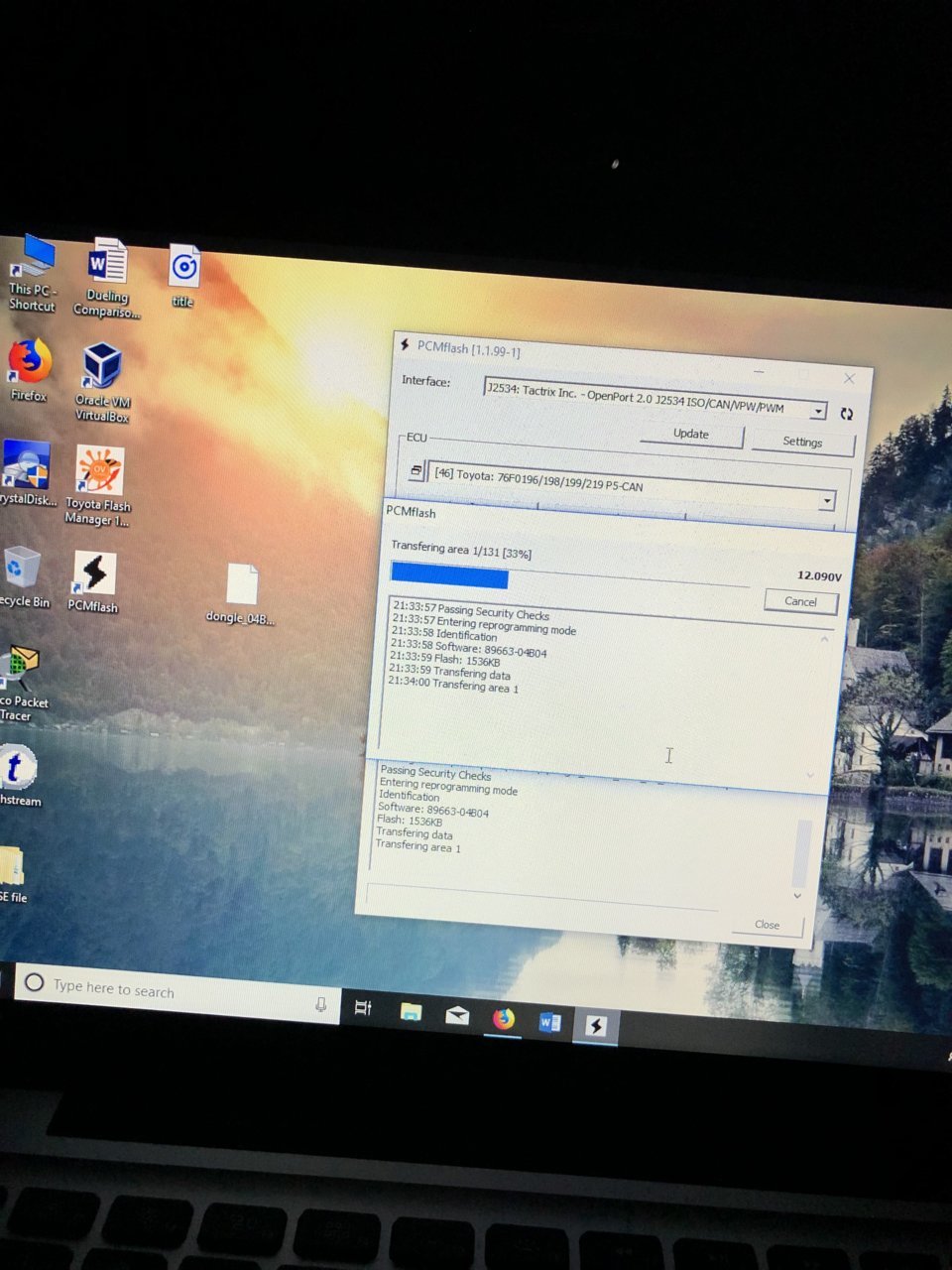Screen dimensions: 952x1270
Task: Click the microphone icon in search box
Action: pyautogui.click(x=320, y=1005)
